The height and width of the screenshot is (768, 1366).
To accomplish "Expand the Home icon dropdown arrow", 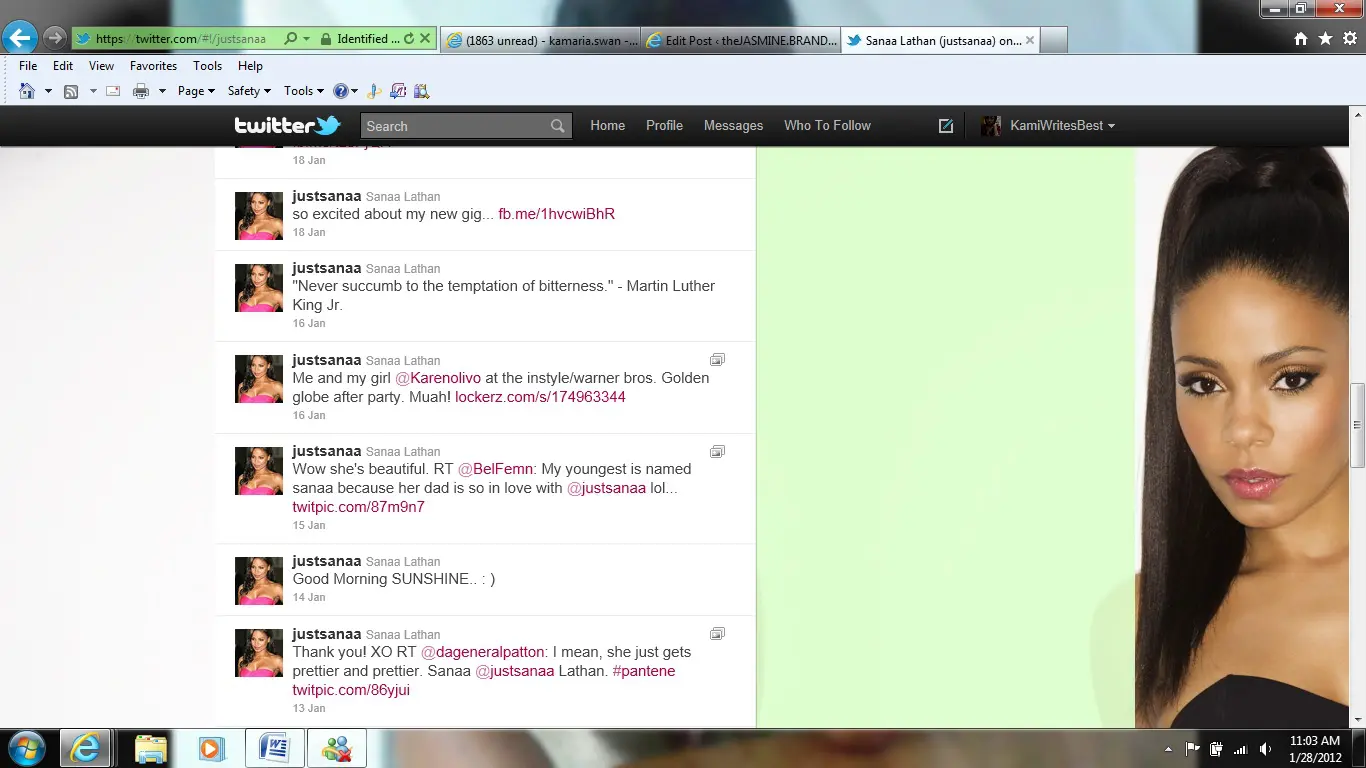I will (47, 91).
